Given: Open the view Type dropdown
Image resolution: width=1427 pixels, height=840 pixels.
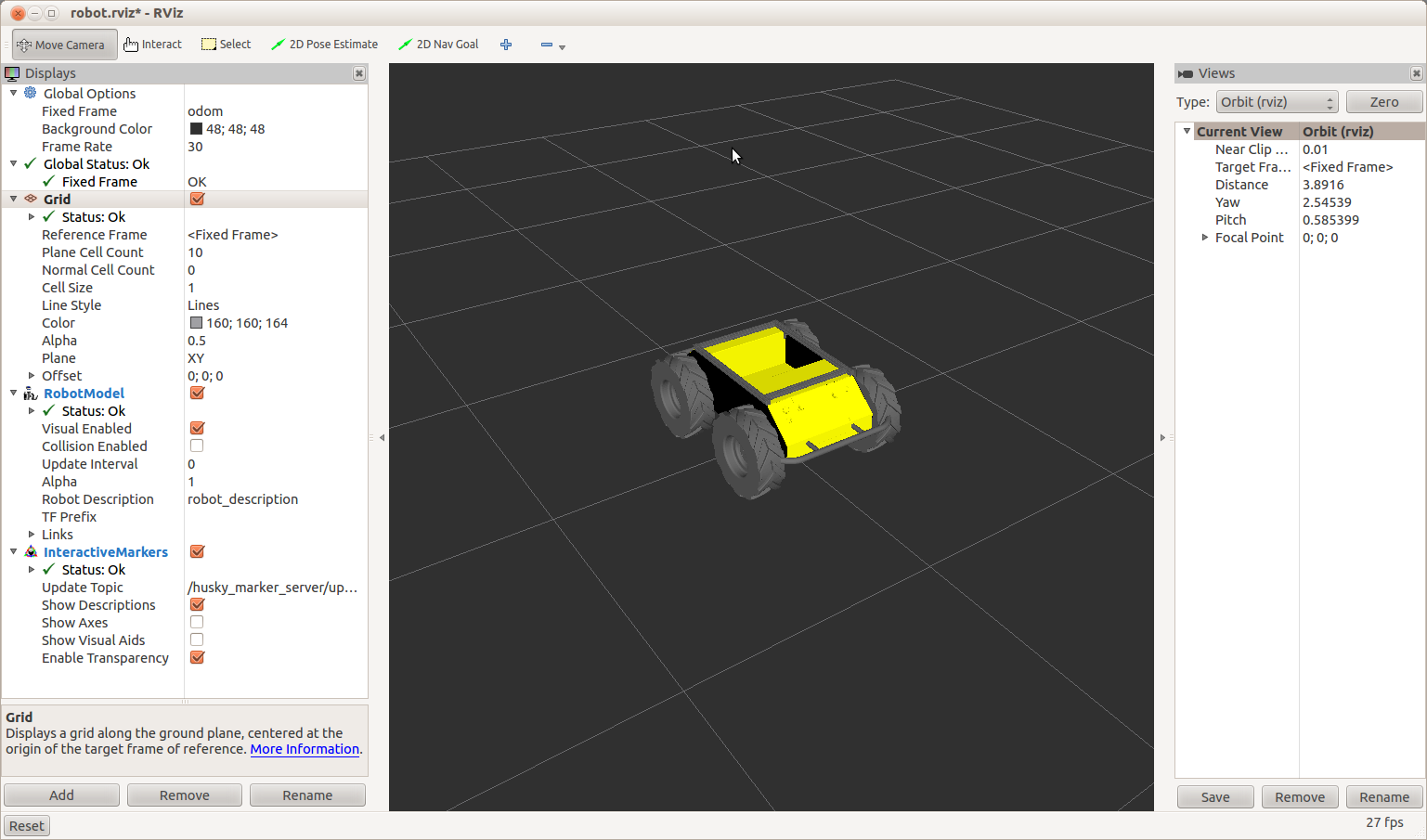Looking at the screenshot, I should (1277, 102).
